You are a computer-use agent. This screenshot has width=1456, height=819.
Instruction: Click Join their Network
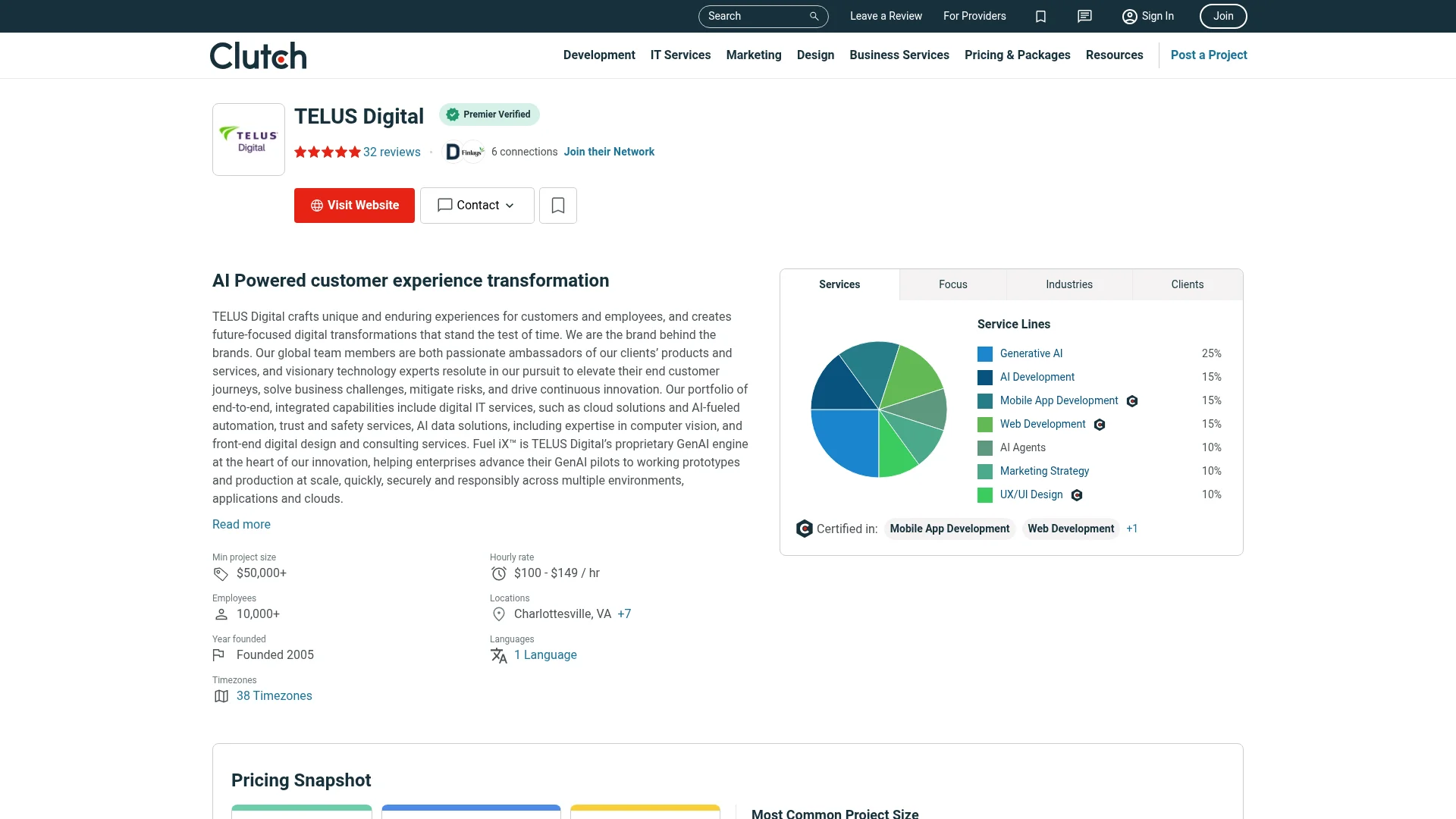point(609,152)
